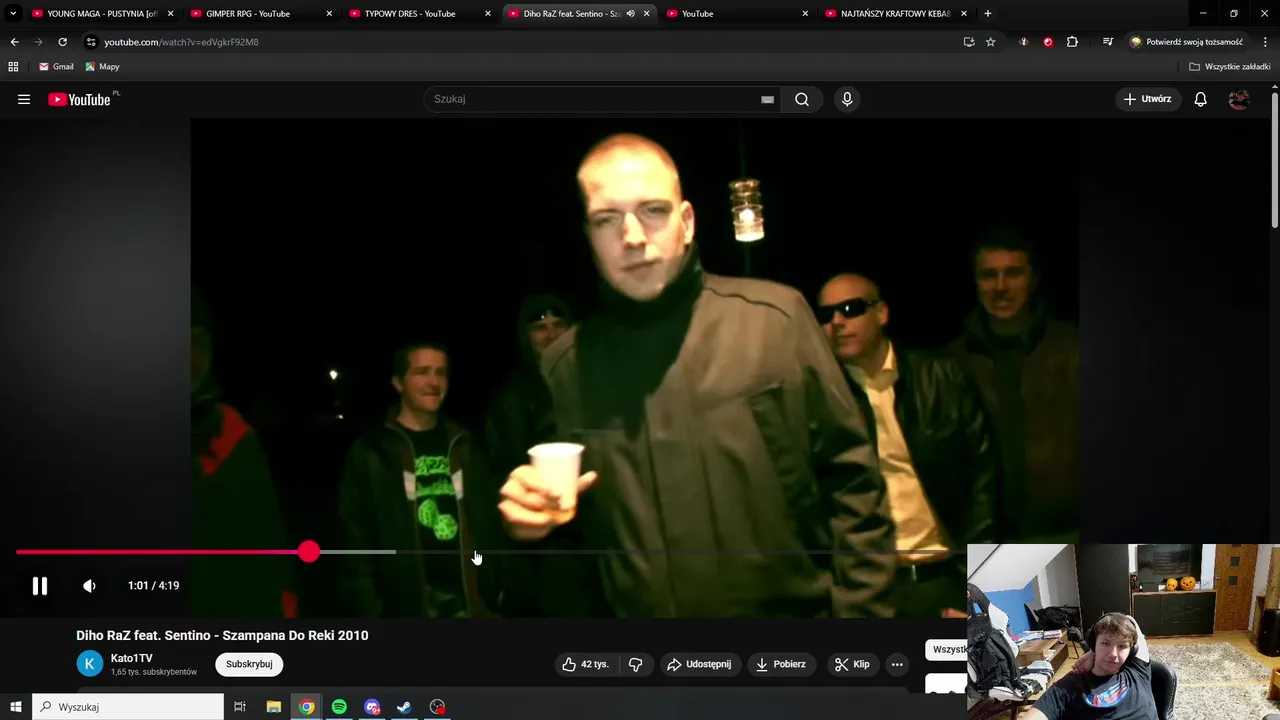Open the on-screen keyboard in the search box
Screen dimensions: 1280x720
tap(767, 99)
